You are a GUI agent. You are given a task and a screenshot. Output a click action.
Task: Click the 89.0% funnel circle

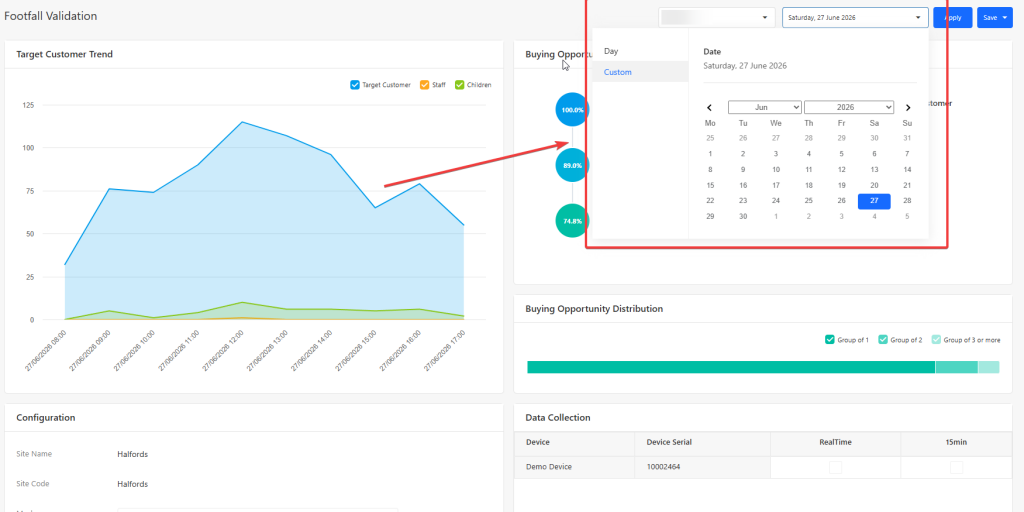572,165
